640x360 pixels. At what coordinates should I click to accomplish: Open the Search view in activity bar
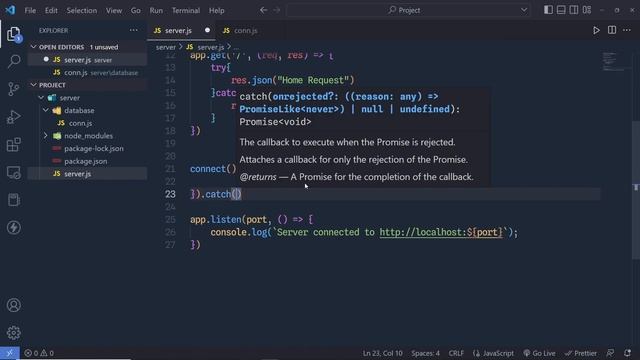coord(13,61)
